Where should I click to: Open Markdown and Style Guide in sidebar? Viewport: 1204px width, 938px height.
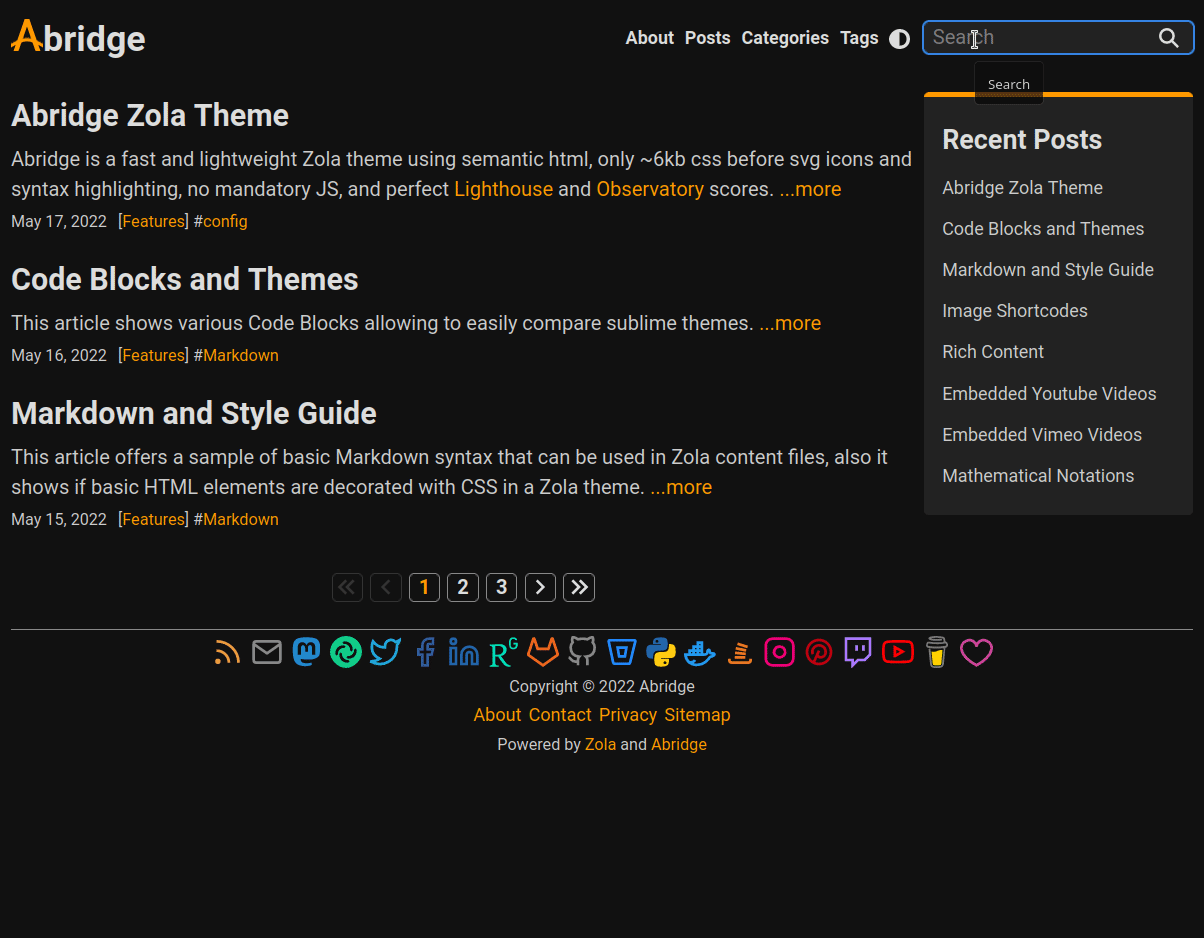(x=1048, y=270)
